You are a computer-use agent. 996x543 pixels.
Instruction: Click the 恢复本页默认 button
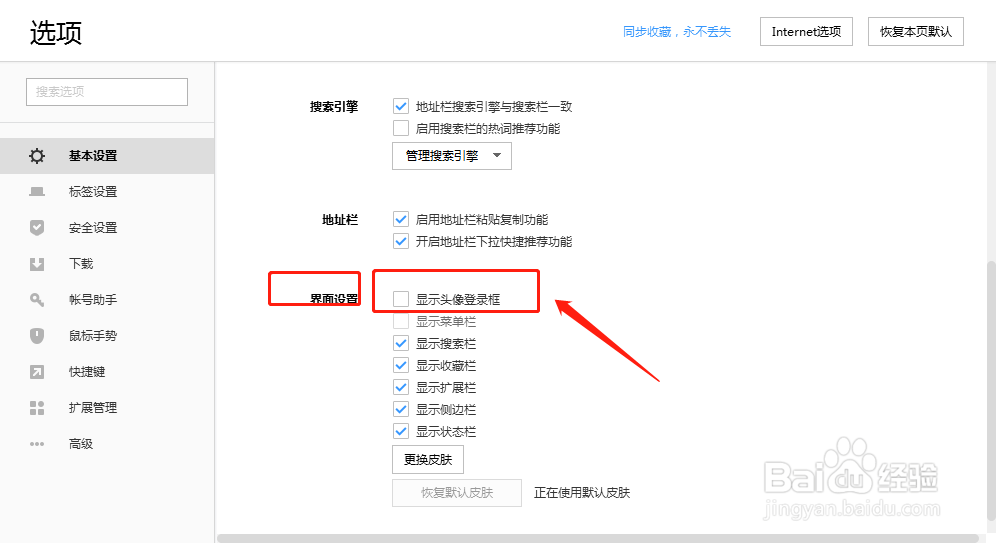[915, 32]
